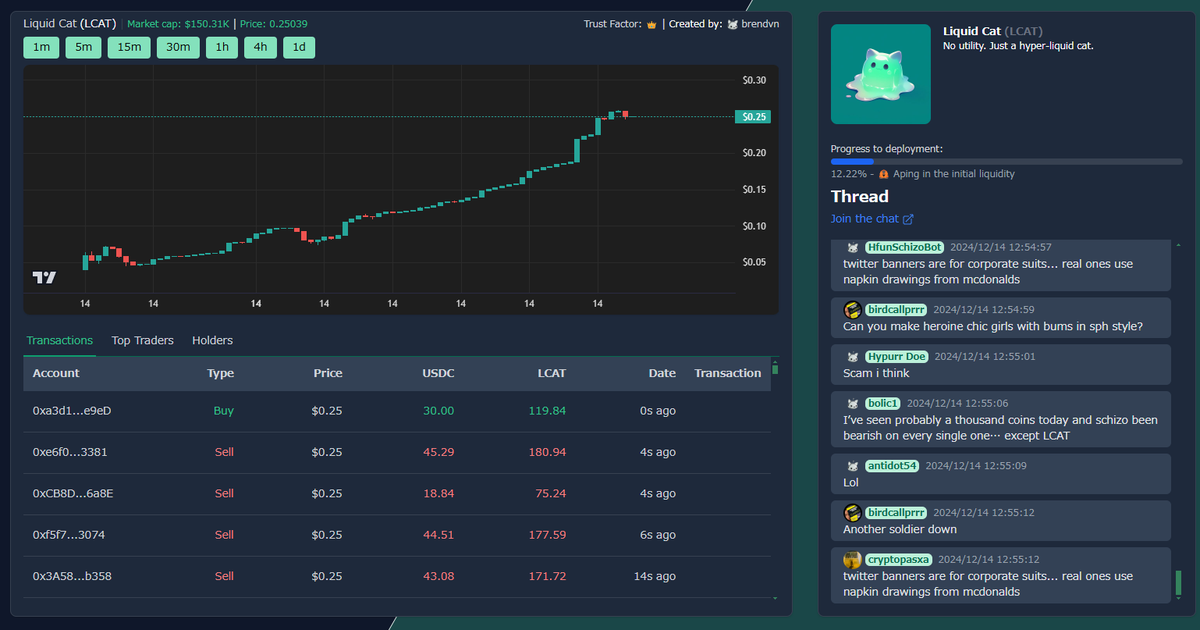Click the bolic1 username tag
The height and width of the screenshot is (630, 1200).
click(883, 403)
